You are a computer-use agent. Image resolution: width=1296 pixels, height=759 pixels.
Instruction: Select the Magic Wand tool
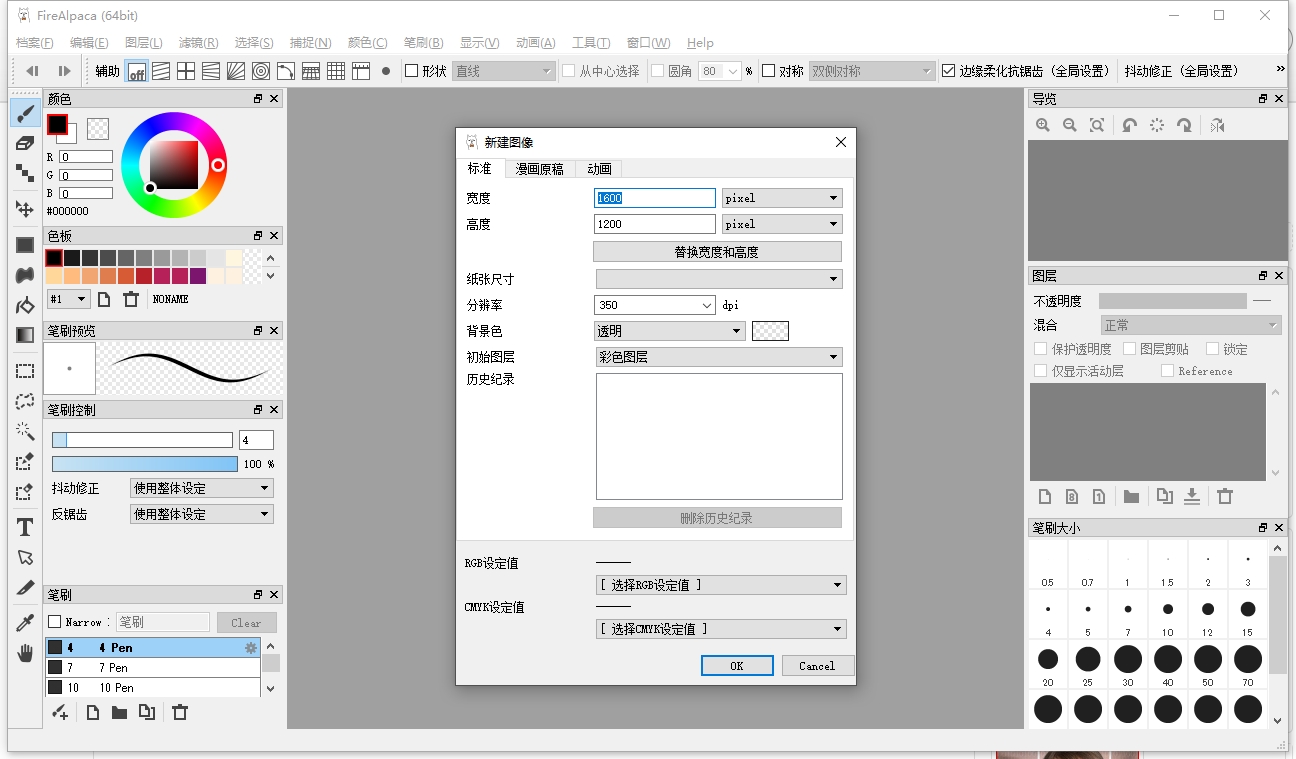click(x=25, y=431)
